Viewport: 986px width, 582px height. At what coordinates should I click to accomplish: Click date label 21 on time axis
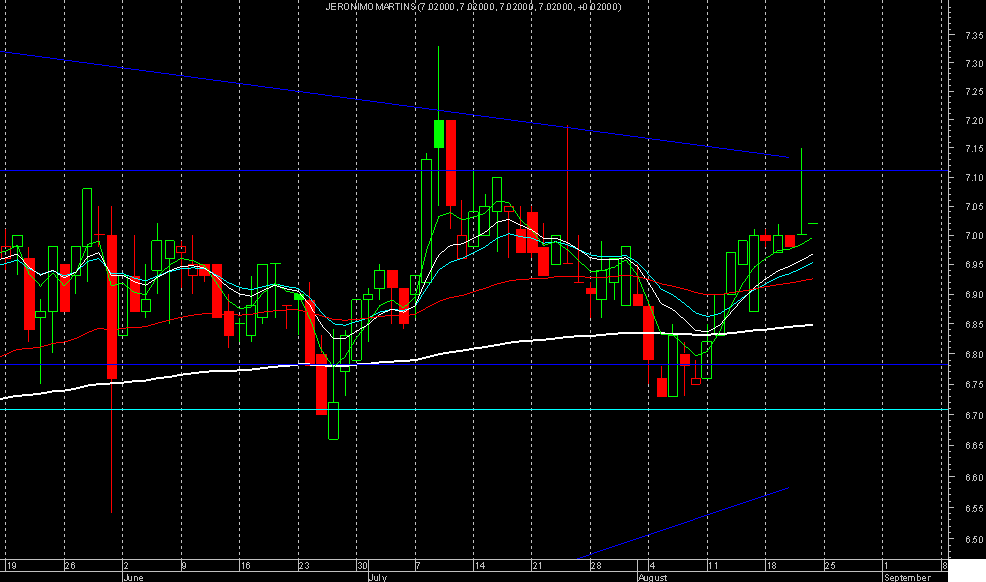coord(537,566)
